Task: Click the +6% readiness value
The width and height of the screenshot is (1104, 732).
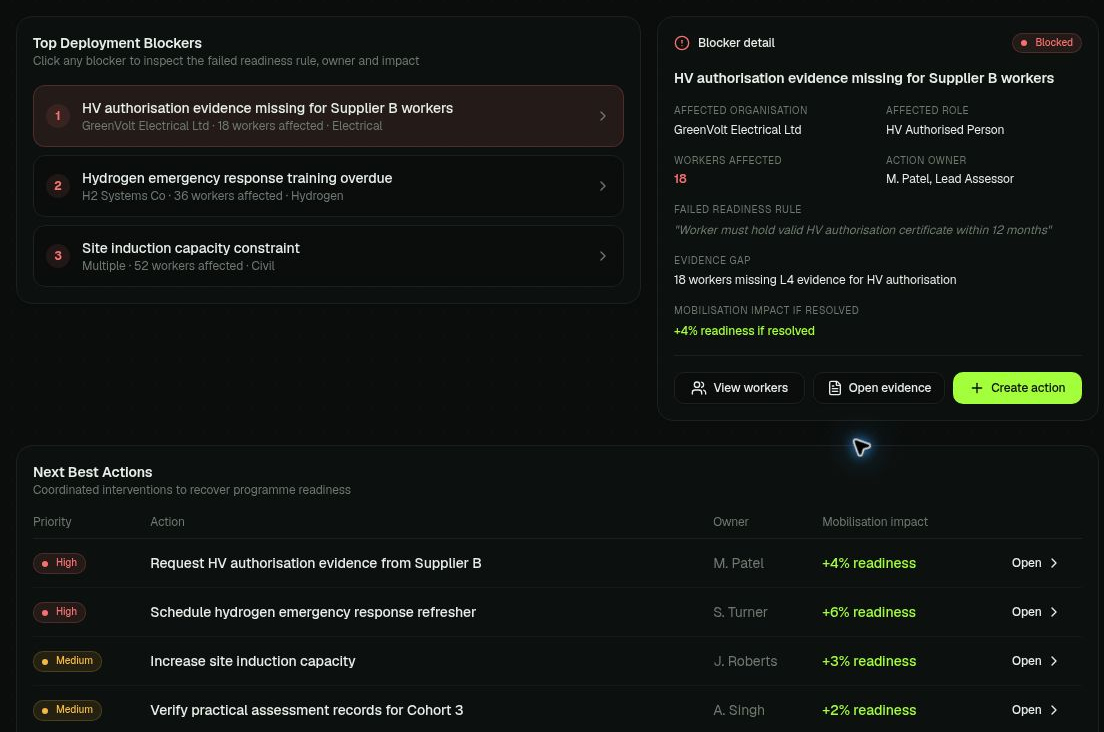Action: tap(869, 612)
